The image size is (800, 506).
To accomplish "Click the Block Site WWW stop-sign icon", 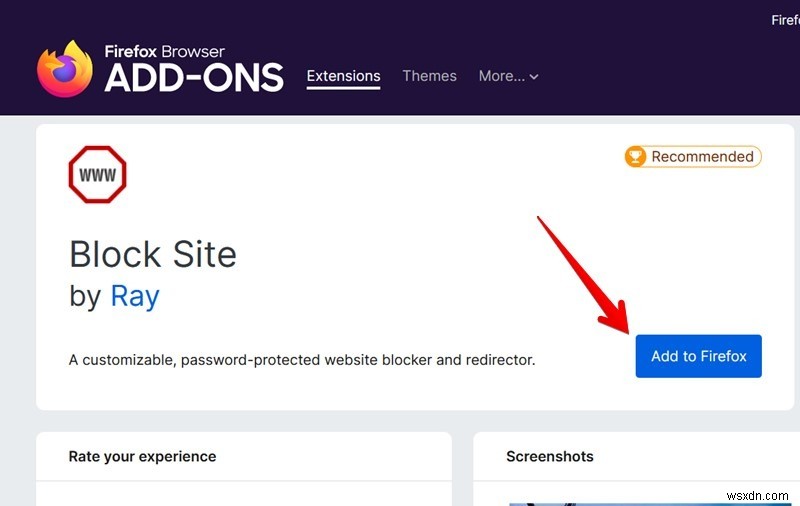I will pos(97,175).
